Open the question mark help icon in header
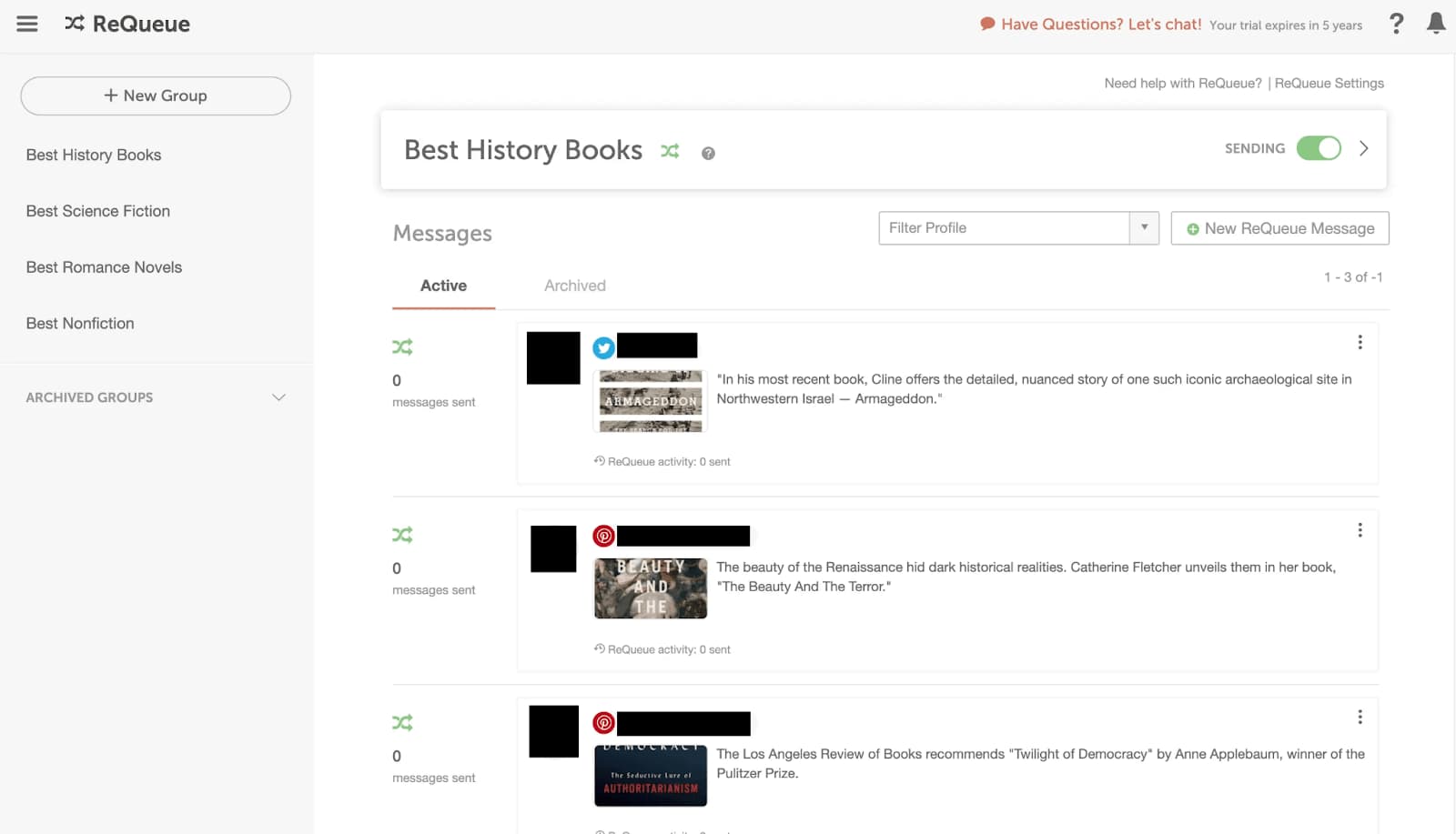The image size is (1456, 834). 1396,24
